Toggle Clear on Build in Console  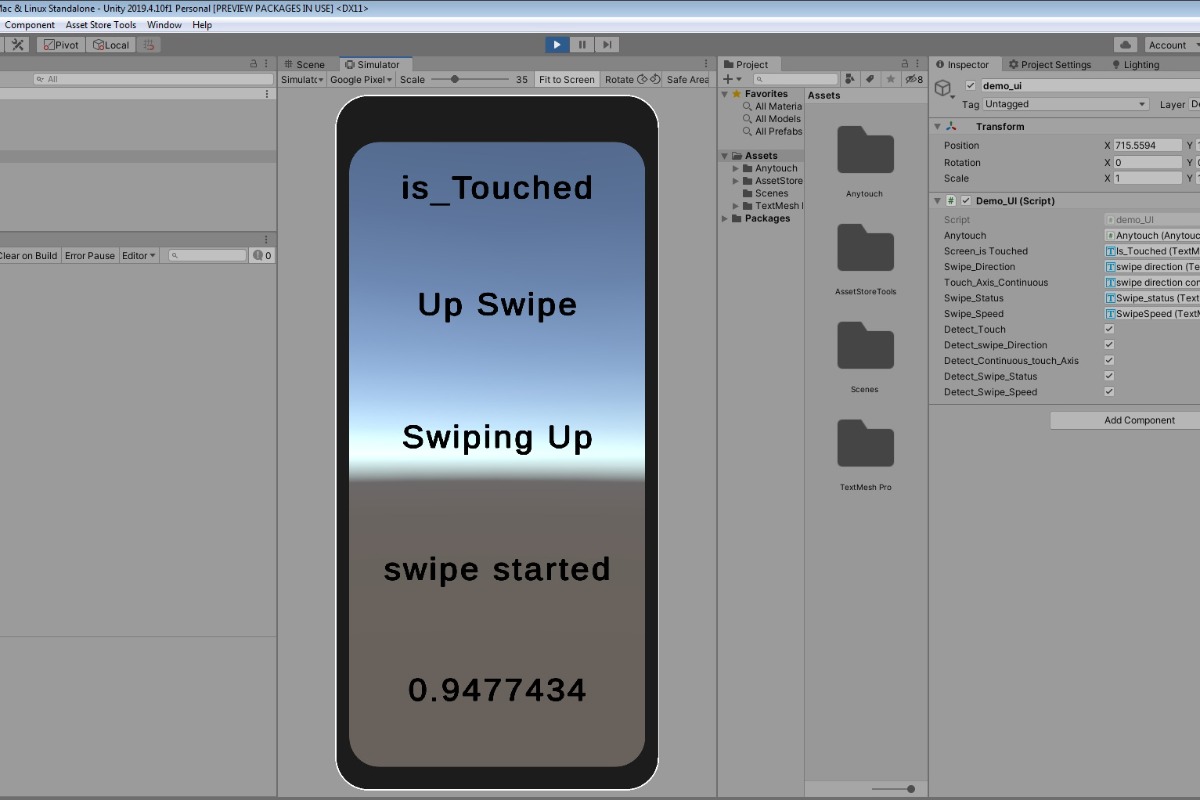(28, 255)
